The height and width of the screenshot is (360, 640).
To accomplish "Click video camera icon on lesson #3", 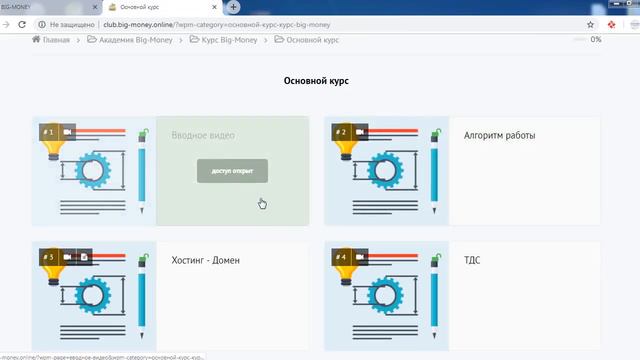I will [x=67, y=257].
